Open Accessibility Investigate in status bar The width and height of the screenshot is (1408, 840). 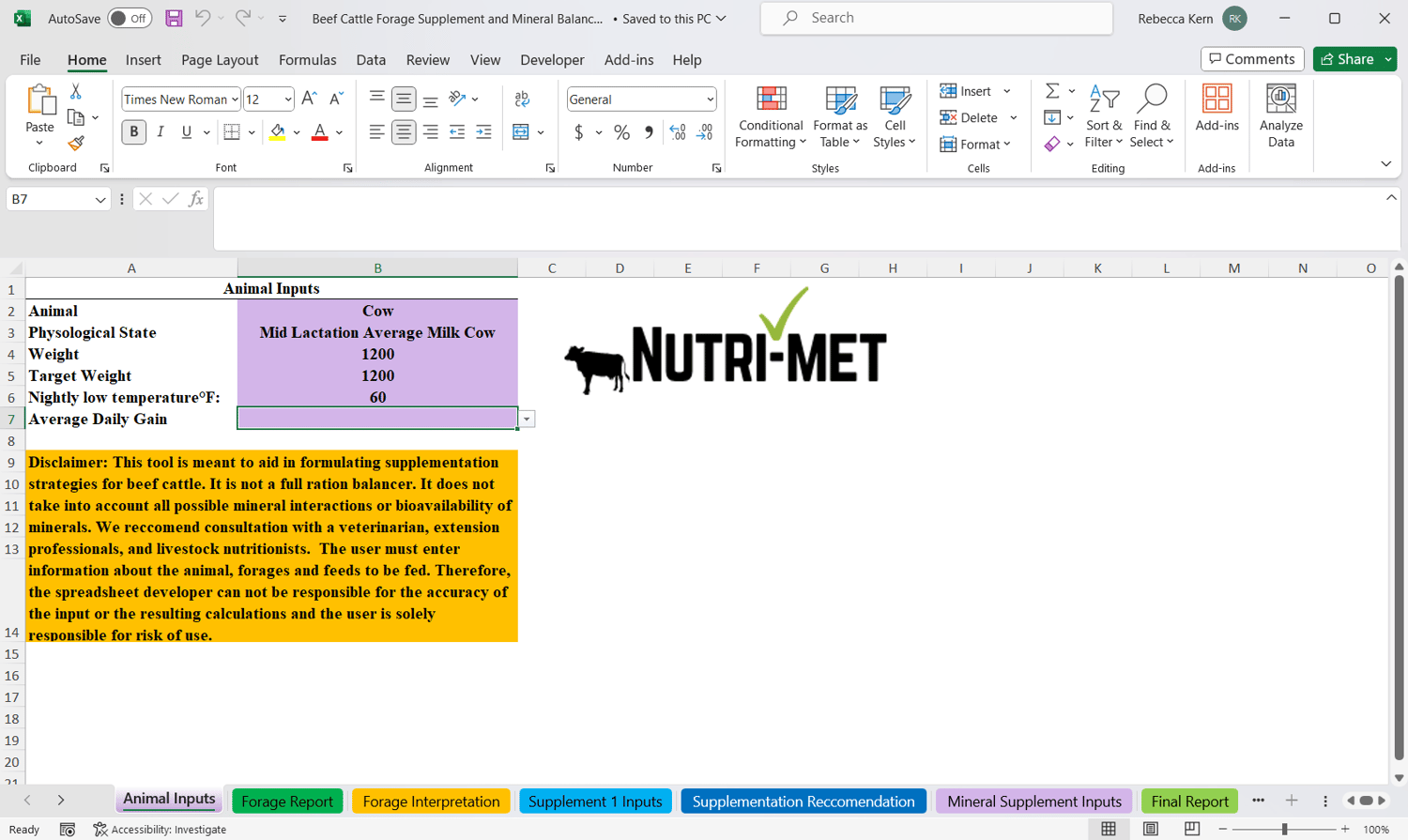[160, 830]
